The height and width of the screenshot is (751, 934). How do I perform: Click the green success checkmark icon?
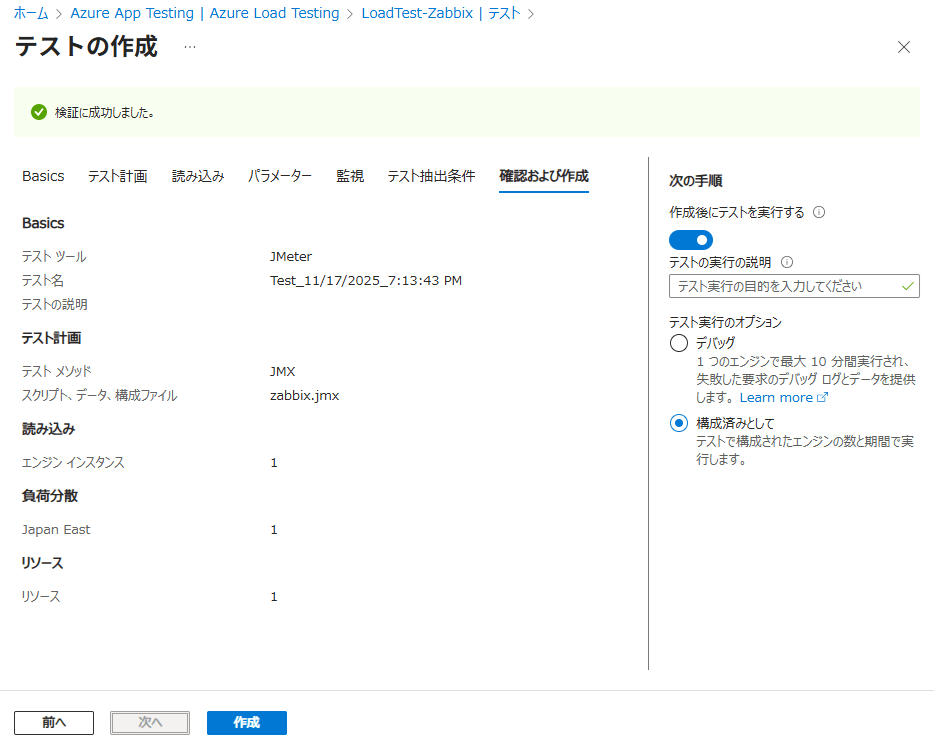tap(39, 112)
